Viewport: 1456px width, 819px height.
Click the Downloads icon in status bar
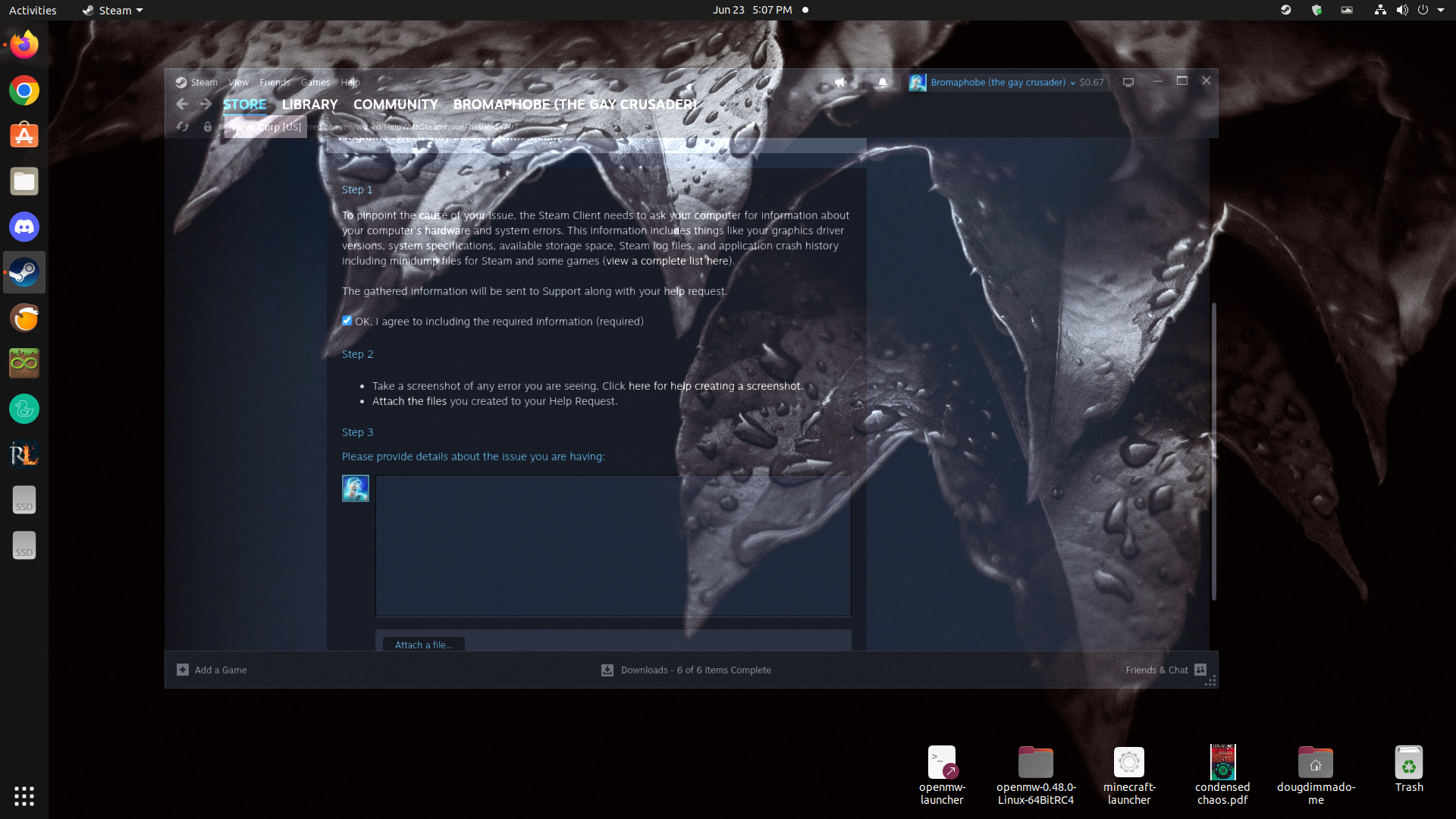(607, 670)
